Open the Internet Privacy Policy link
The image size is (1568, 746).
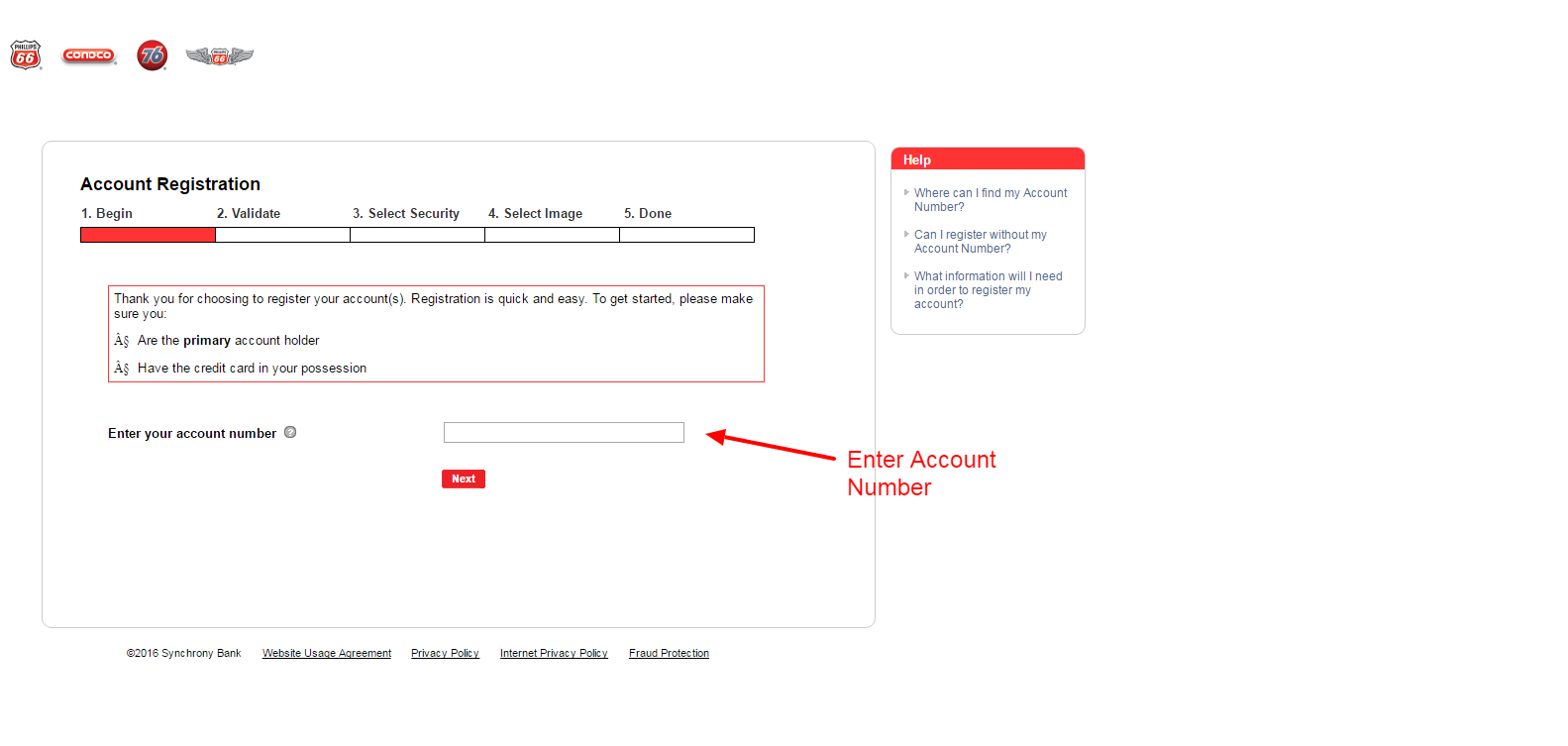[554, 653]
